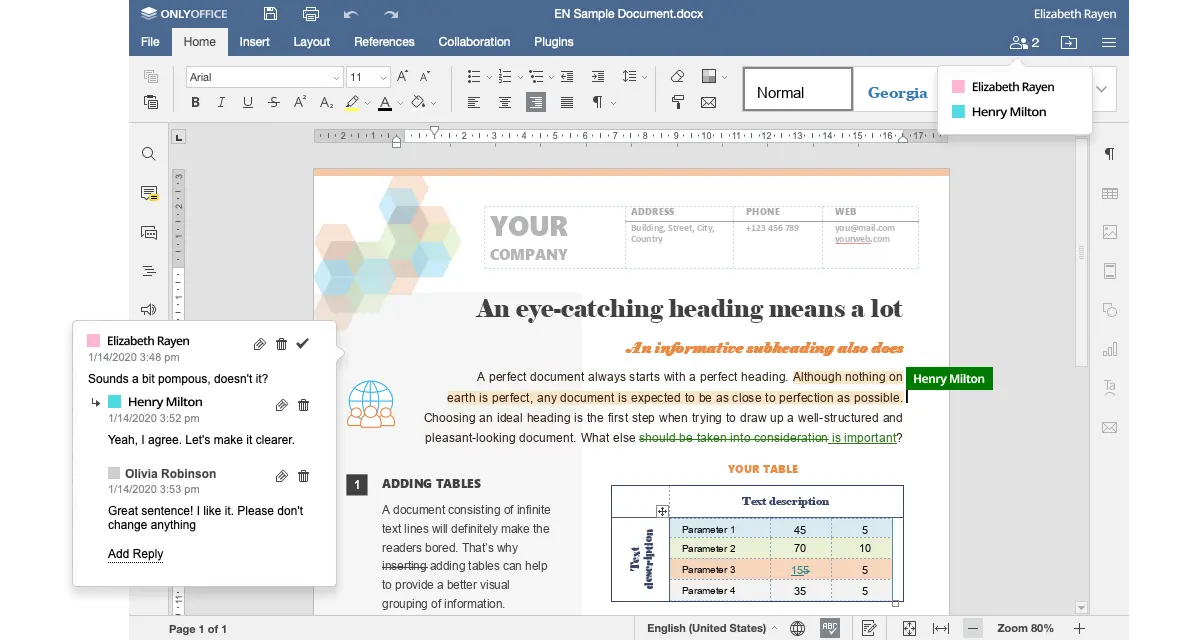Expand the font color dropdown arrow

click(400, 102)
